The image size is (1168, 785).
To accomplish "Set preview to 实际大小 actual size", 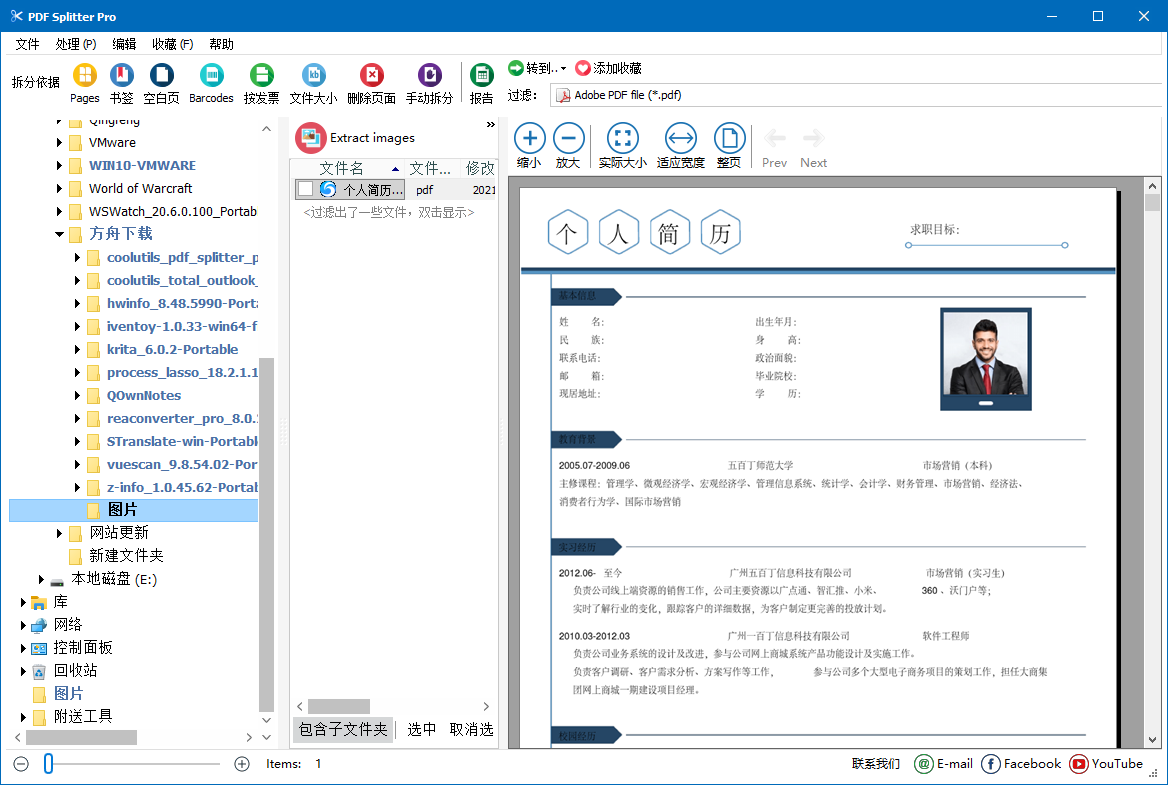I will 623,146.
